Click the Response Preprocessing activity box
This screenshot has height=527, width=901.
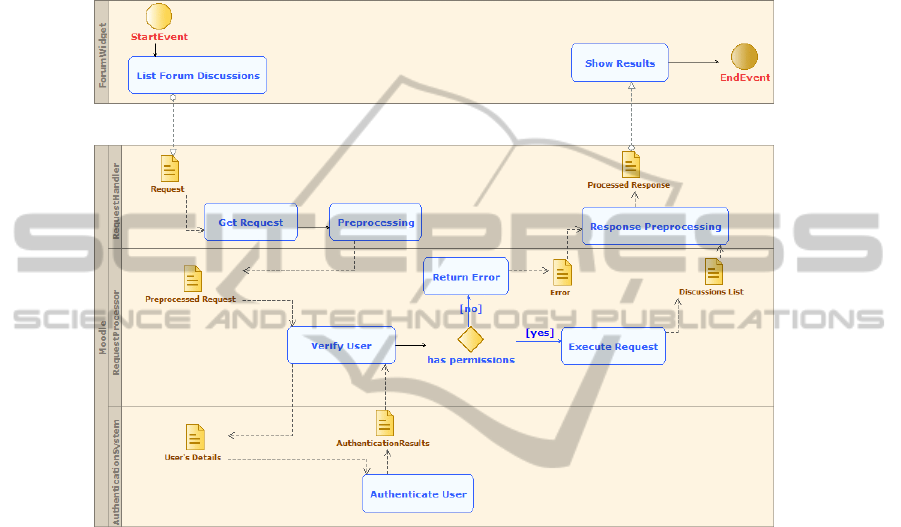(655, 226)
